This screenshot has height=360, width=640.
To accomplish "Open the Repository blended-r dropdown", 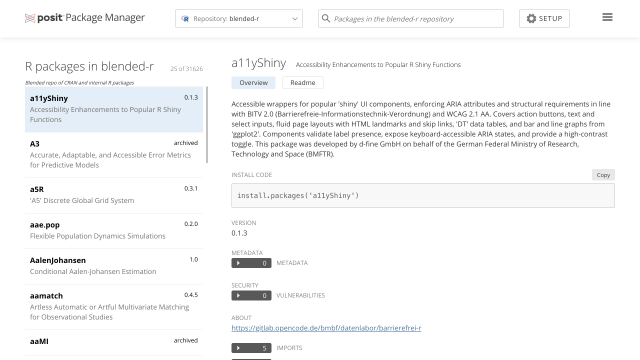I will [x=239, y=18].
